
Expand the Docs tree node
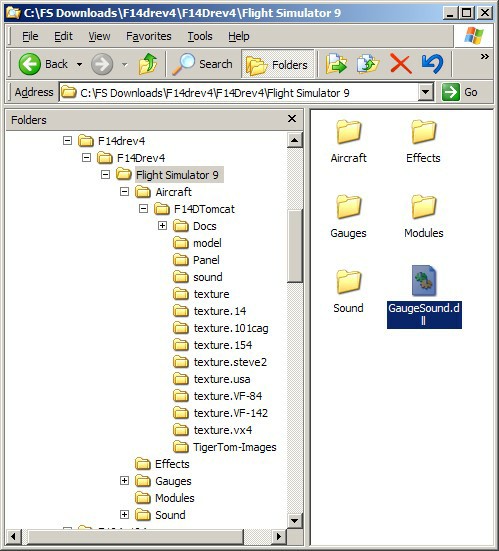point(162,226)
